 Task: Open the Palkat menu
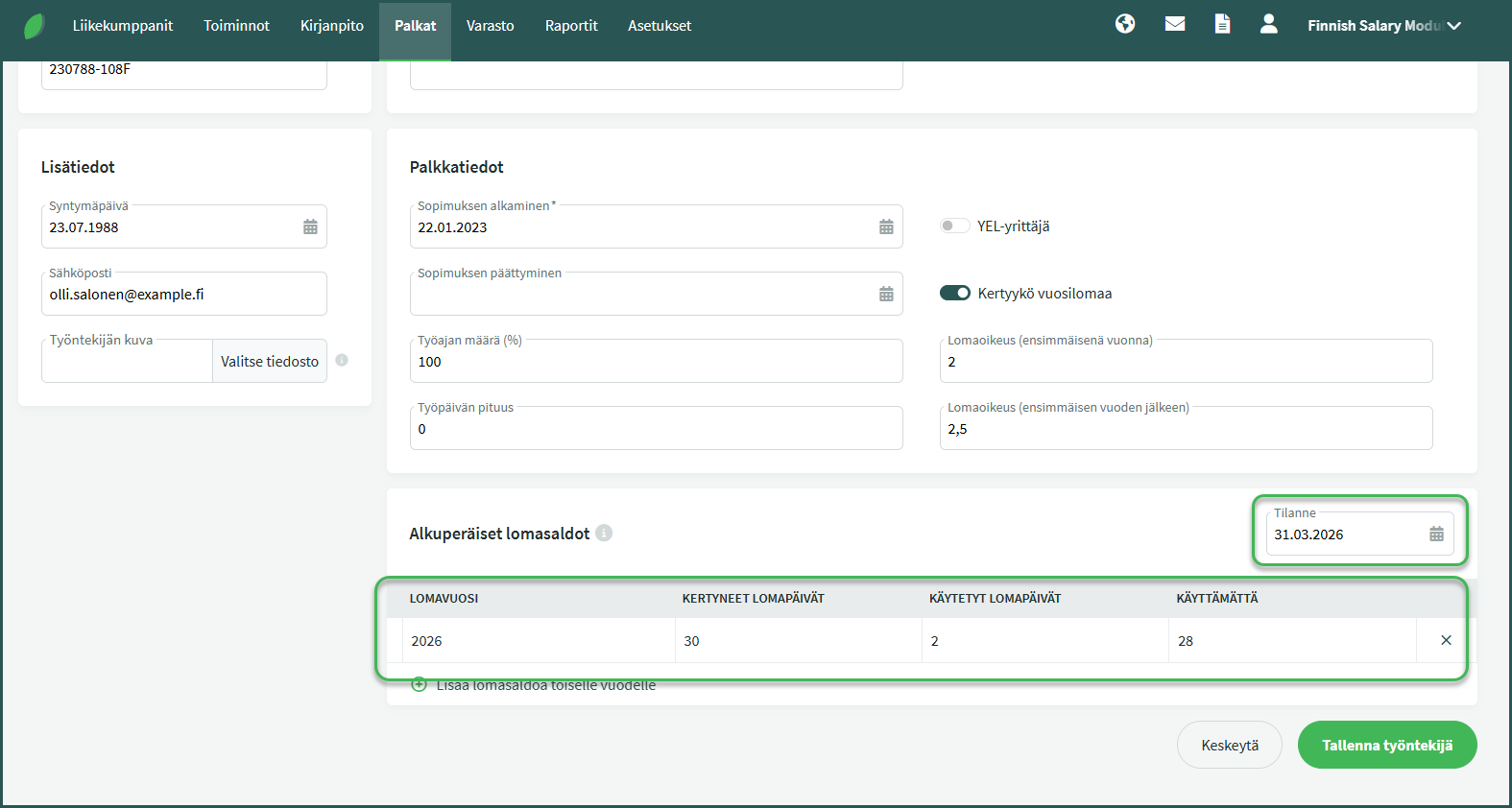tap(415, 26)
